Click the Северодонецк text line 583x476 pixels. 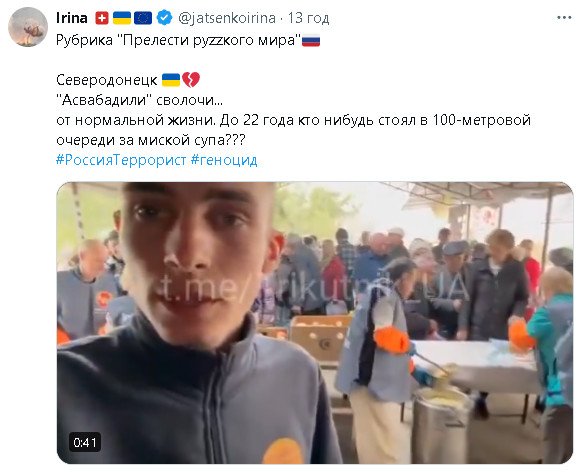[x=107, y=80]
